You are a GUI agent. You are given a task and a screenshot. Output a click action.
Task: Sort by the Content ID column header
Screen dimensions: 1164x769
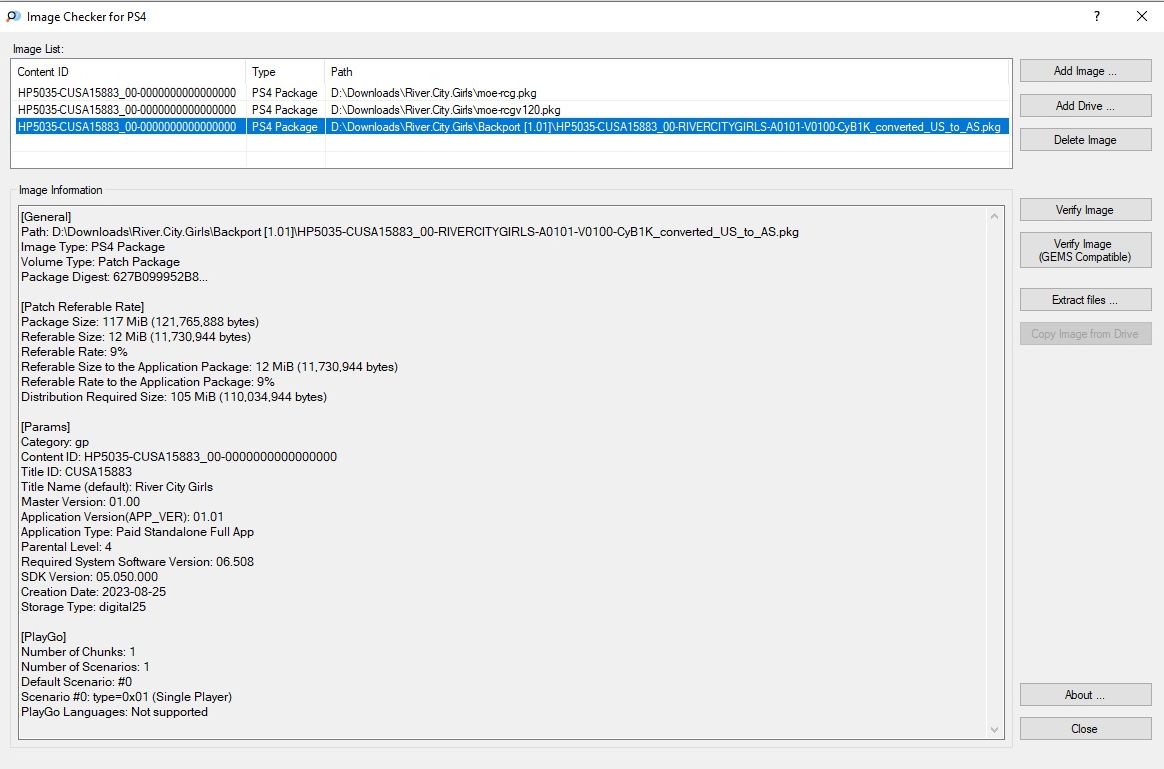click(x=128, y=72)
